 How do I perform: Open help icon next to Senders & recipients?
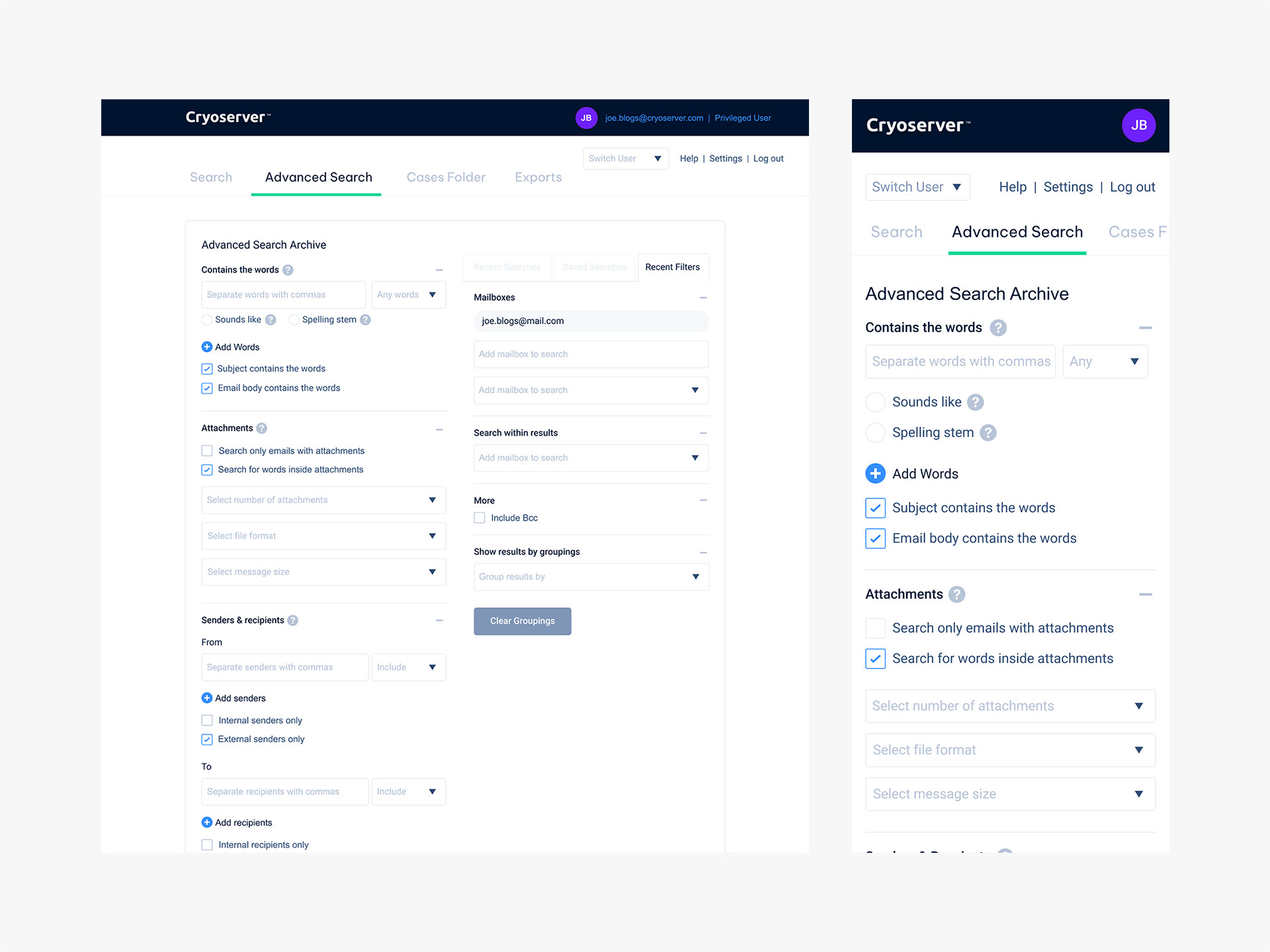293,620
